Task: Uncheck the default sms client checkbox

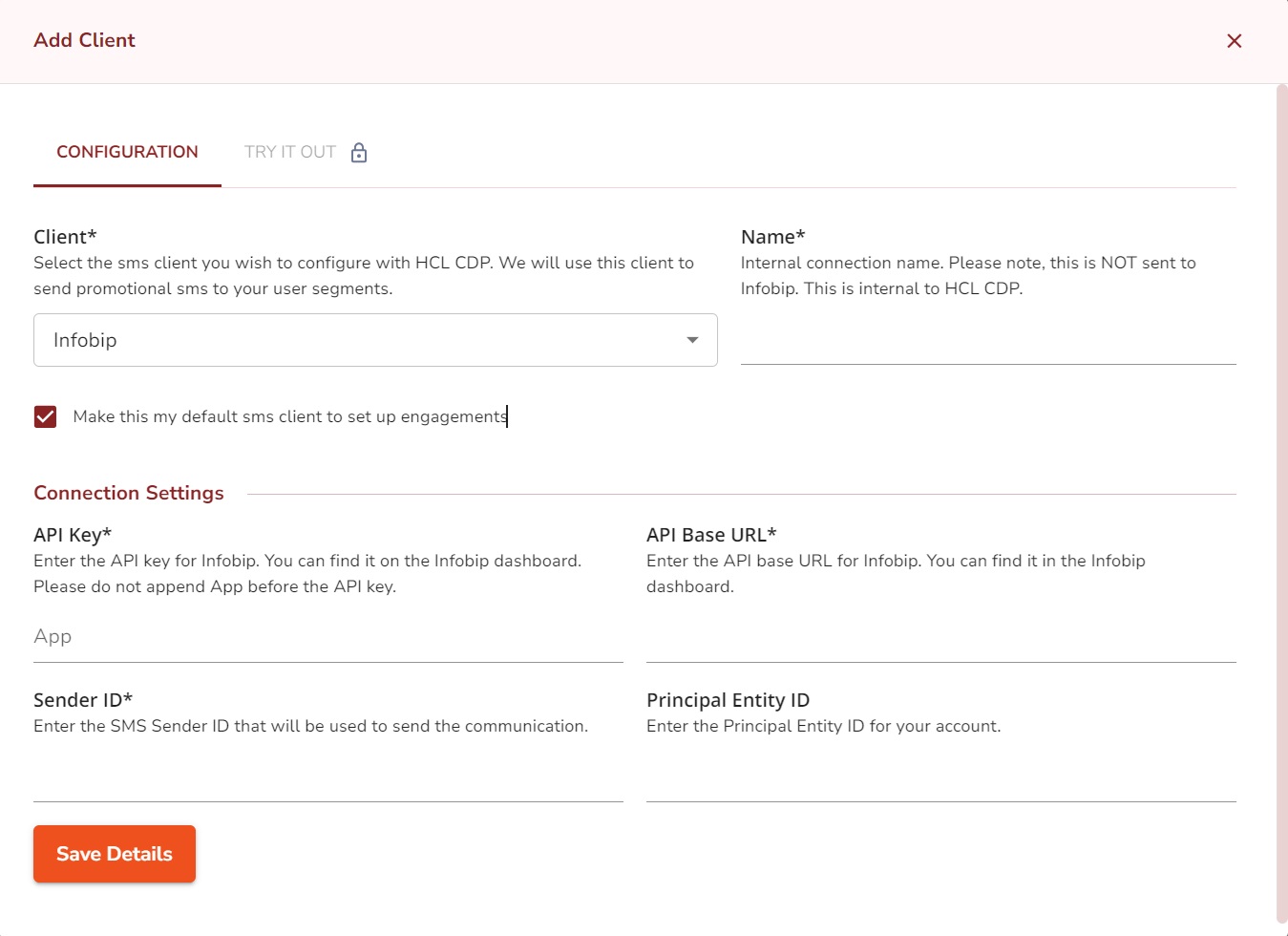Action: pos(45,416)
